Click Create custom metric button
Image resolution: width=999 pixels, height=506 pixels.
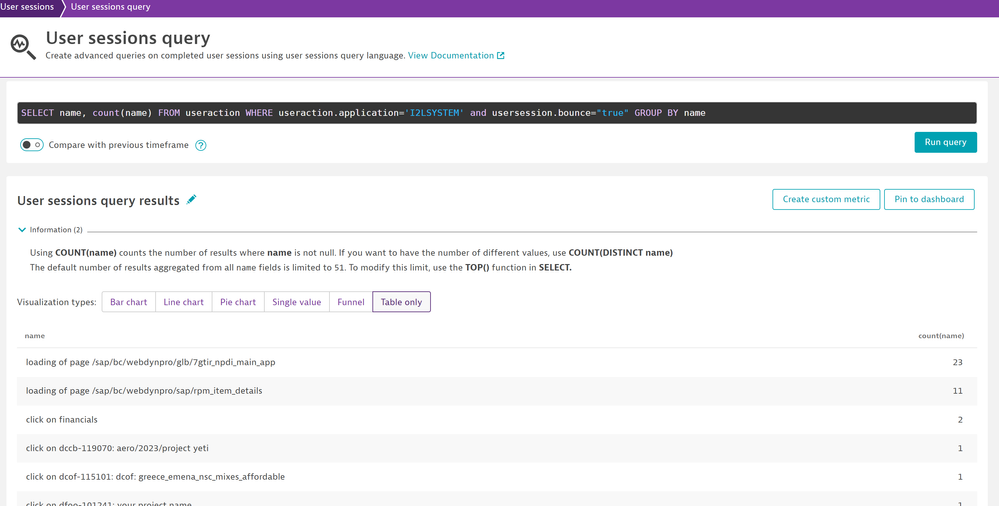826,199
